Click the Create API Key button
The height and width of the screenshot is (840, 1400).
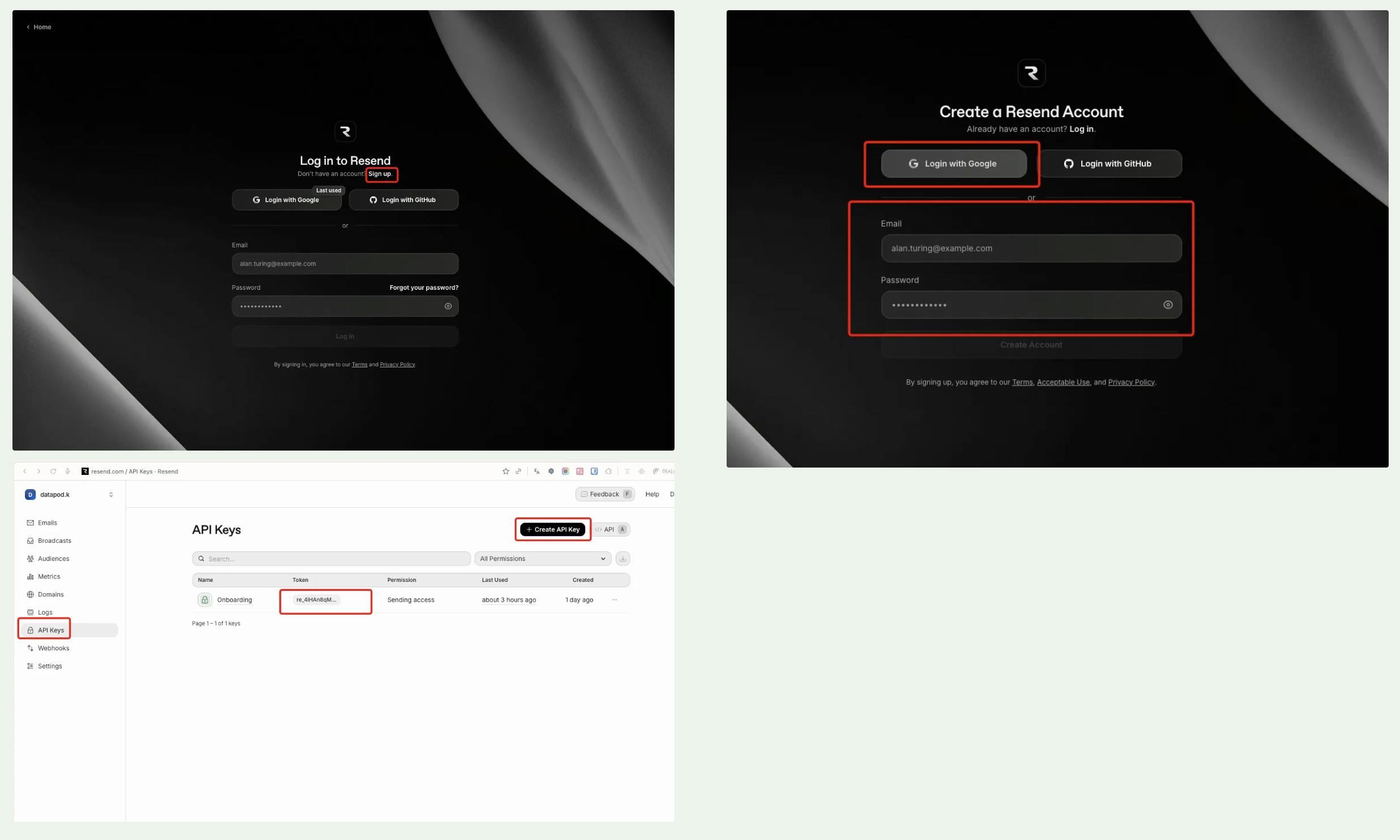click(x=552, y=529)
